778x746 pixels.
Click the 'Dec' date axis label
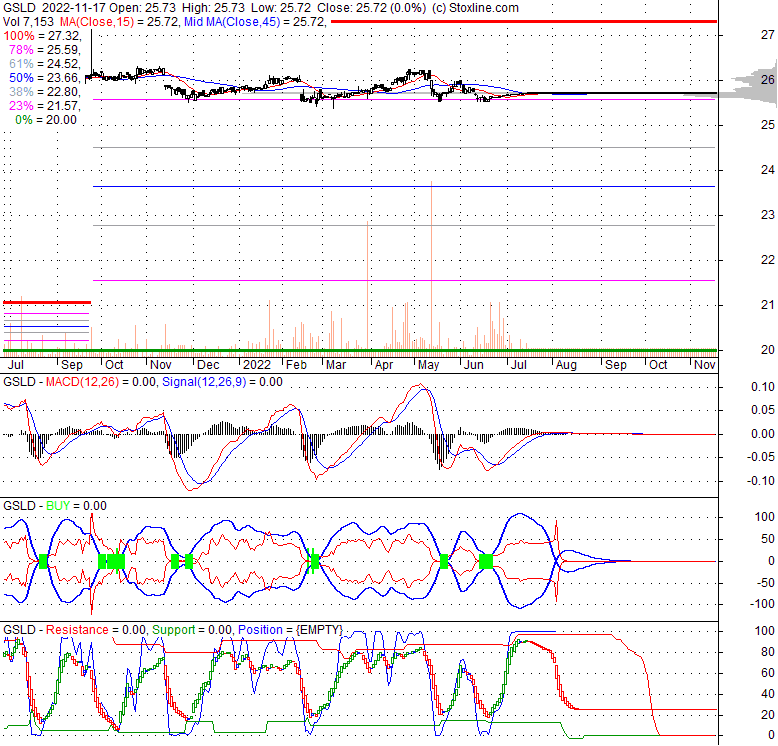click(208, 365)
